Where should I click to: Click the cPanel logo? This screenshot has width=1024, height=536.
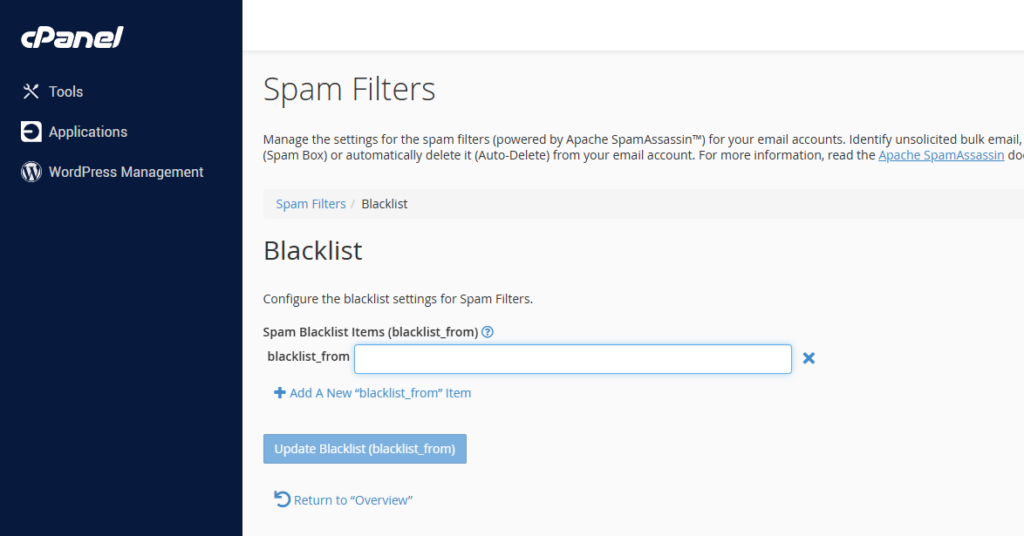pyautogui.click(x=72, y=38)
